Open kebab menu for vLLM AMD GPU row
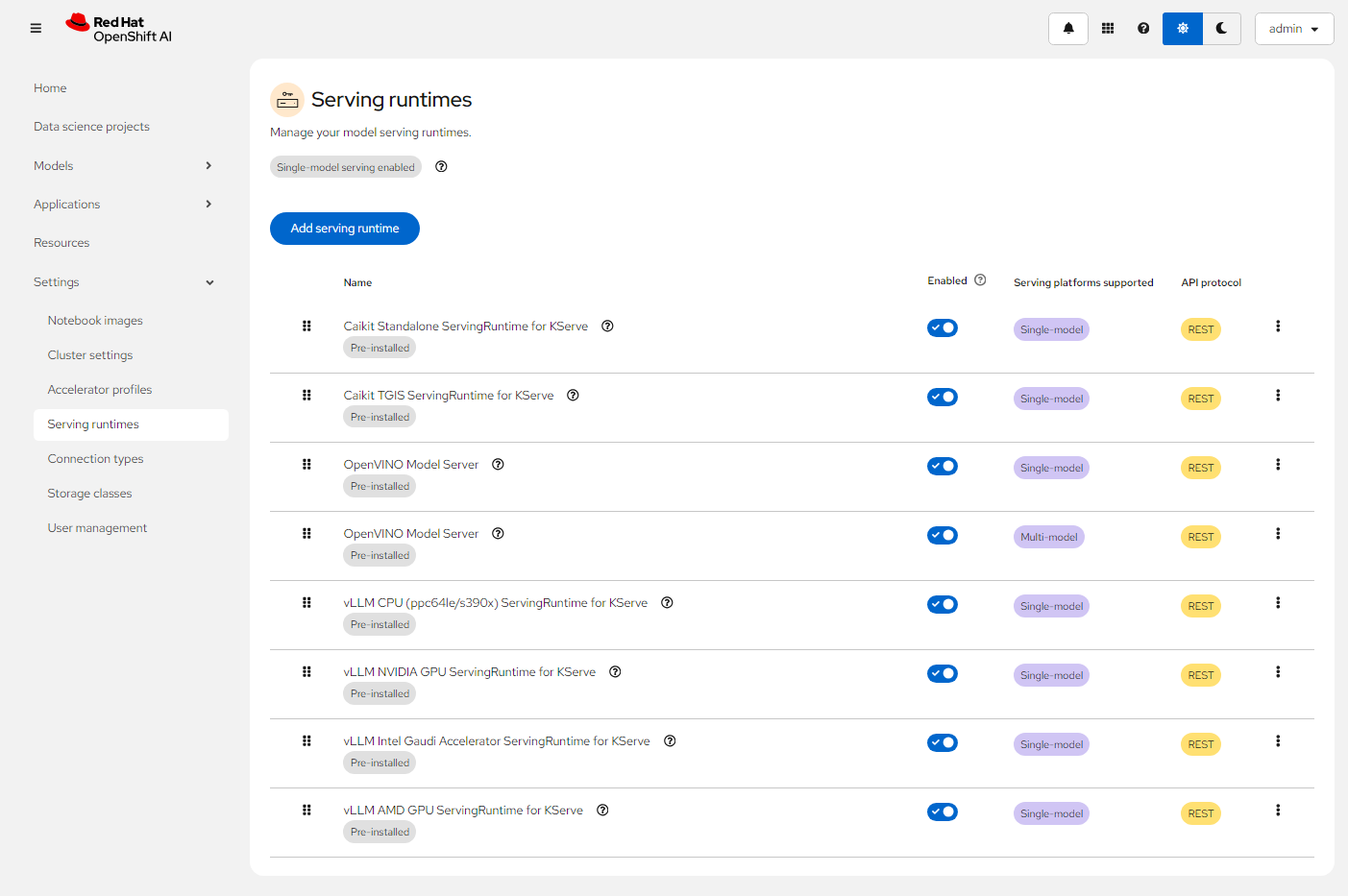Screen dimensions: 1348x896 pyautogui.click(x=1278, y=810)
